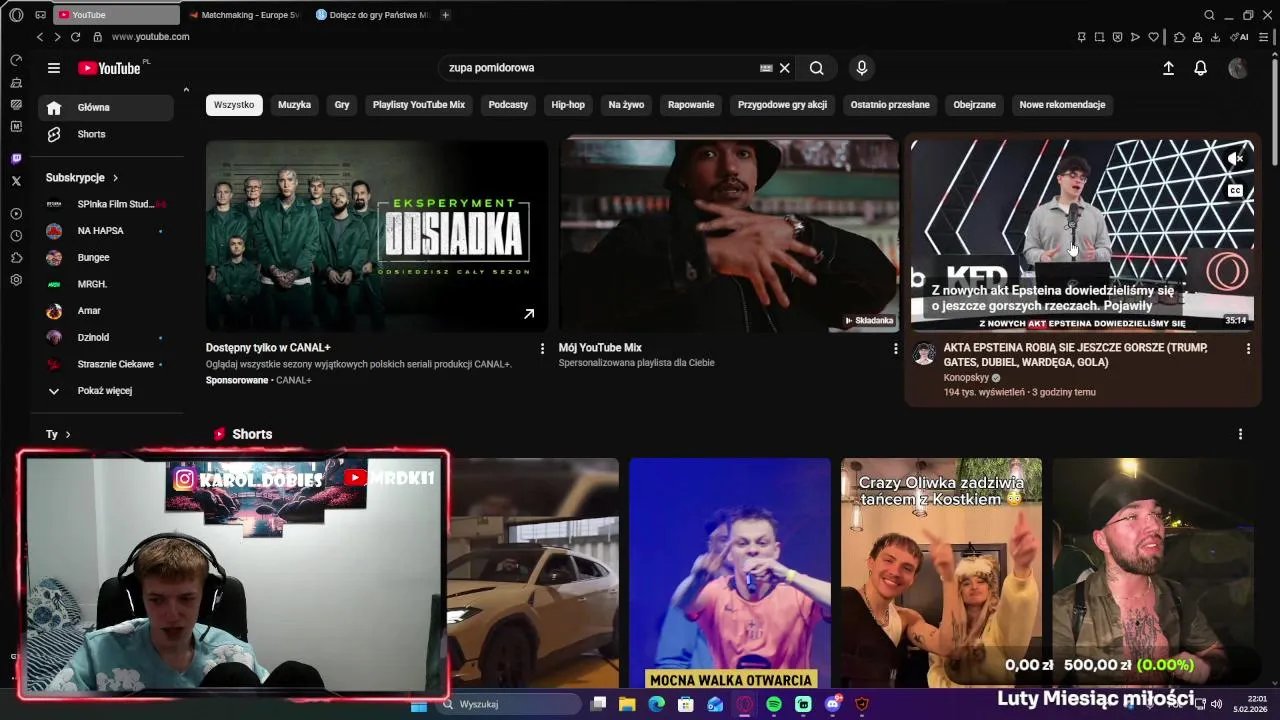
Task: Open the YouTube guide hamburger menu
Action: coord(54,68)
